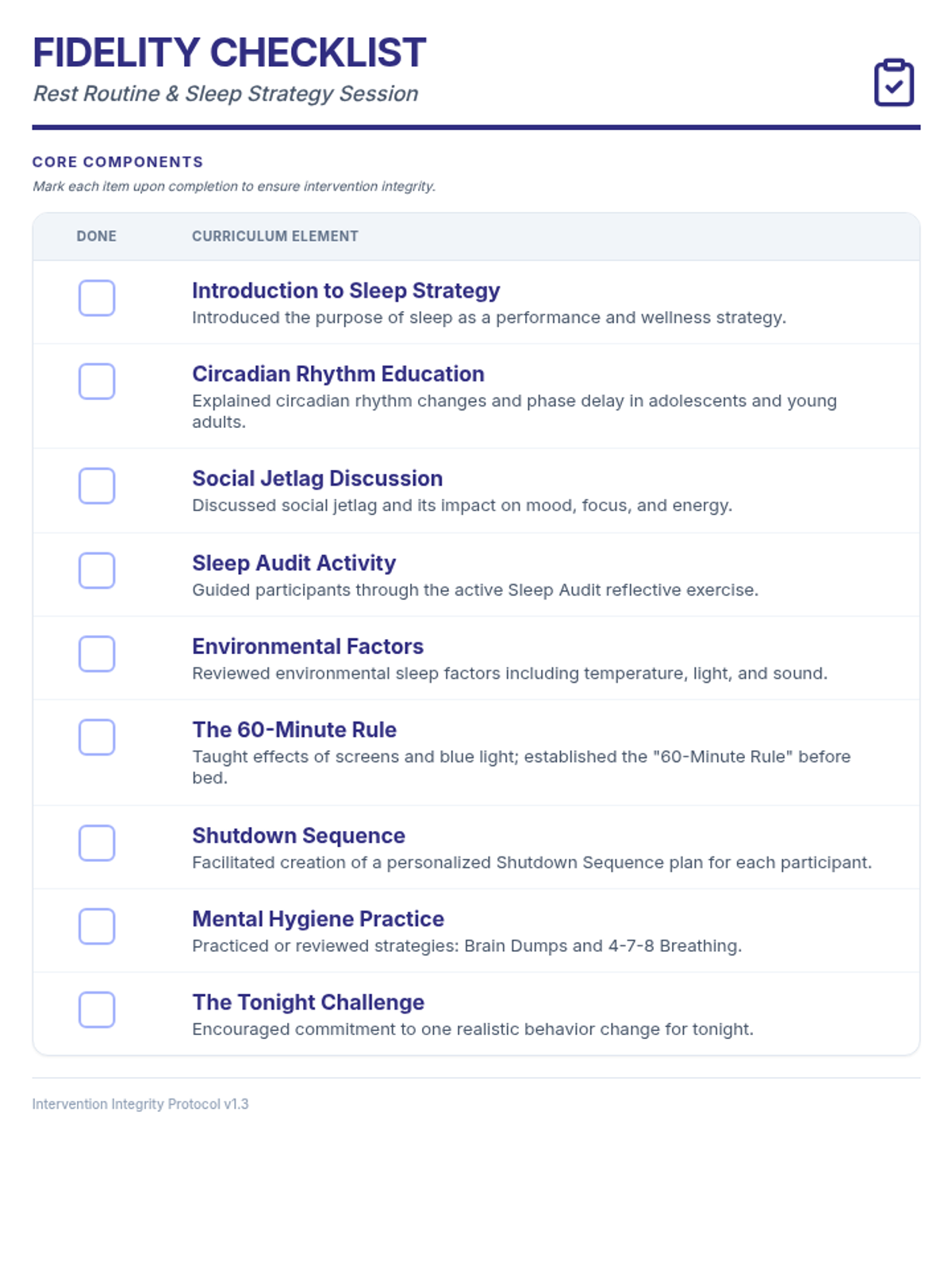Select the Introduction to Sleep Strategy title

346,291
